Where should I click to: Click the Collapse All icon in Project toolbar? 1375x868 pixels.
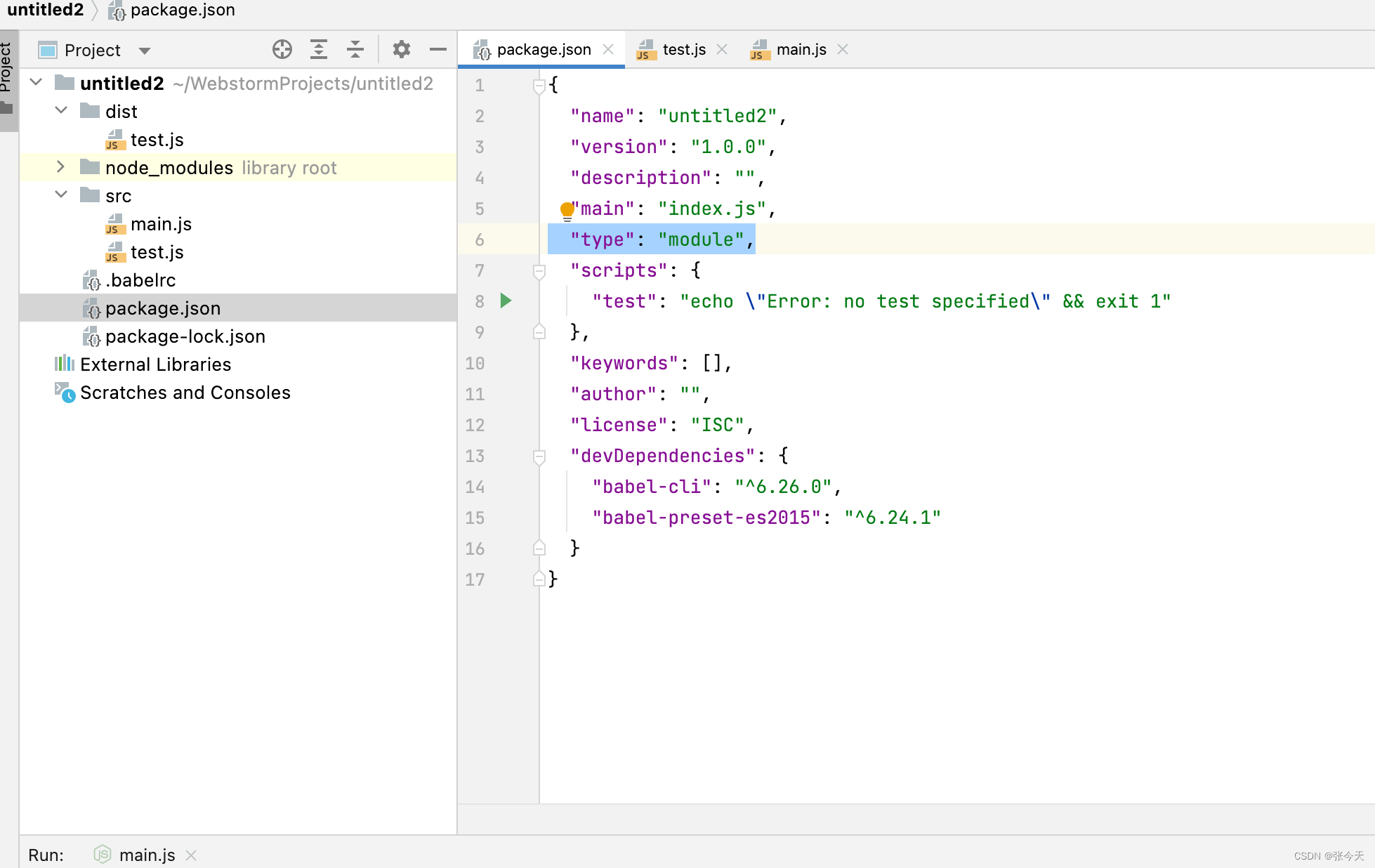coord(355,49)
